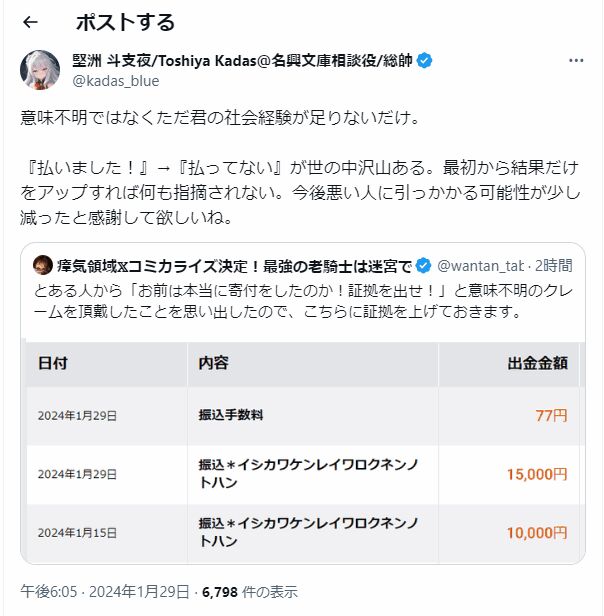Click the quoted post's verified badge
Viewport: 604px width, 616px height.
(423, 265)
